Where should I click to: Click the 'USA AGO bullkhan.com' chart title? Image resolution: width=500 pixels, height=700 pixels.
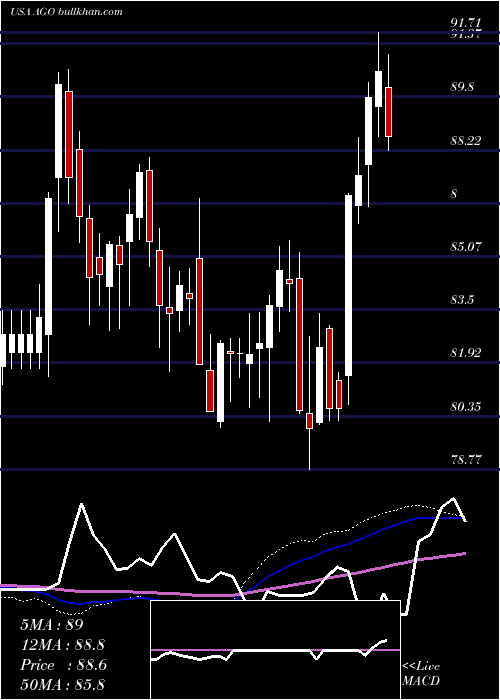[x=66, y=12]
